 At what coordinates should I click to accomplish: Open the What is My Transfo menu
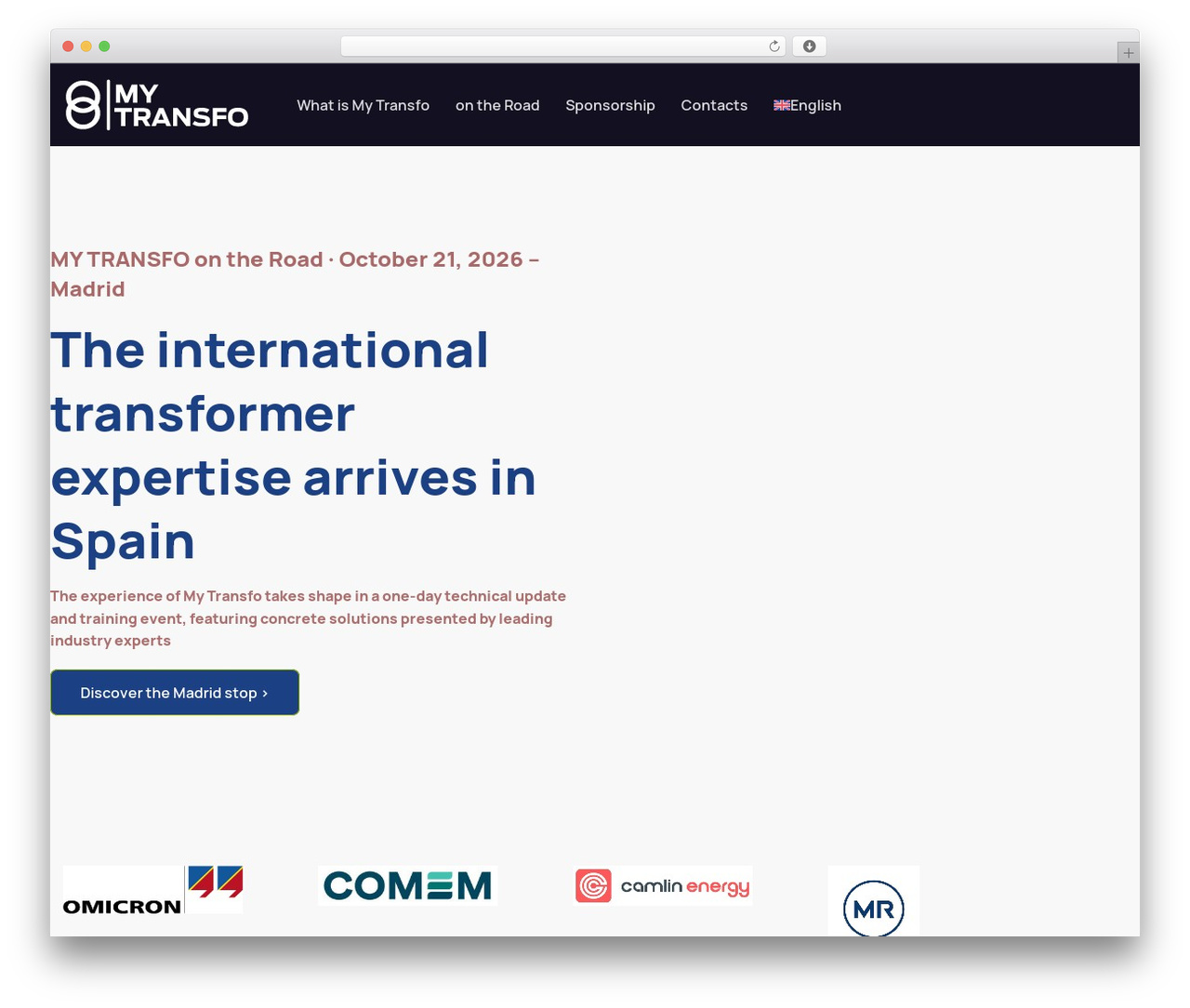[x=364, y=105]
